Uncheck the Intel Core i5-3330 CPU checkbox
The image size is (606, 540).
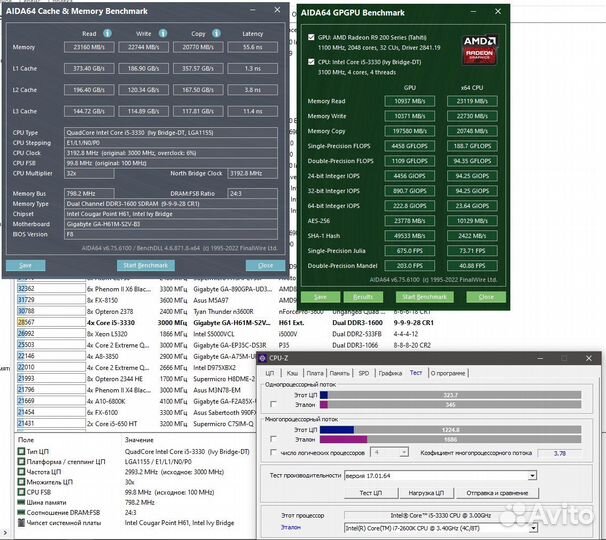coord(310,61)
